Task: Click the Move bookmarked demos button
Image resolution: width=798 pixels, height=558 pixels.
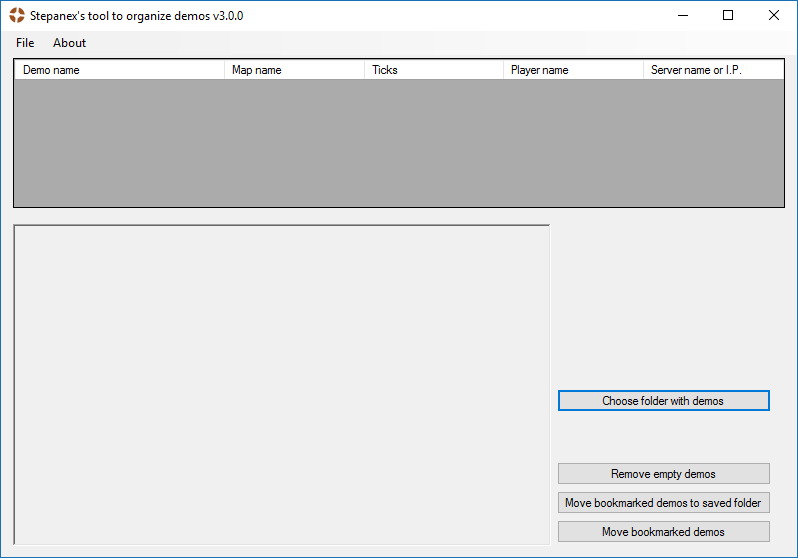Action: (664, 532)
